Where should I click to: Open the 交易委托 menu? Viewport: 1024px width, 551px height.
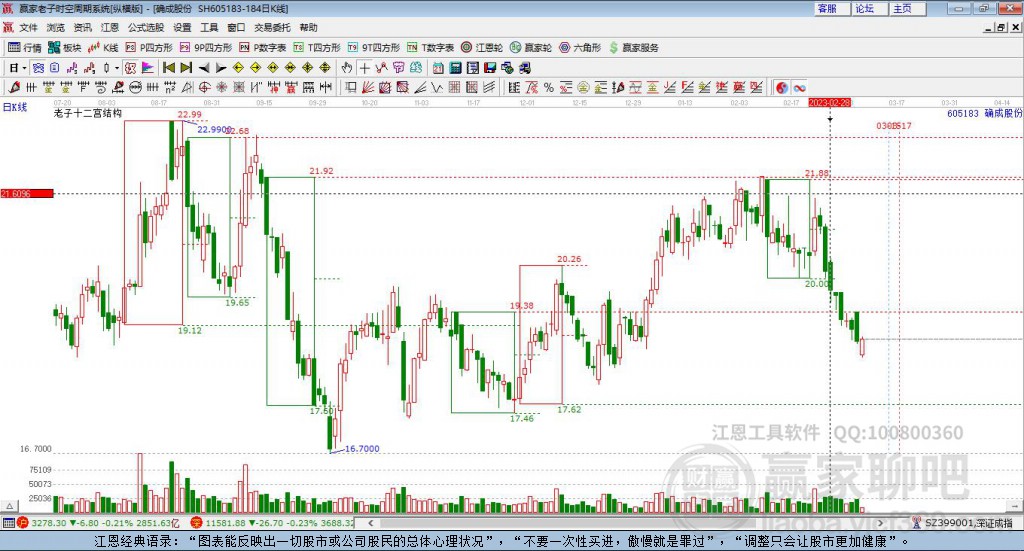coord(272,27)
